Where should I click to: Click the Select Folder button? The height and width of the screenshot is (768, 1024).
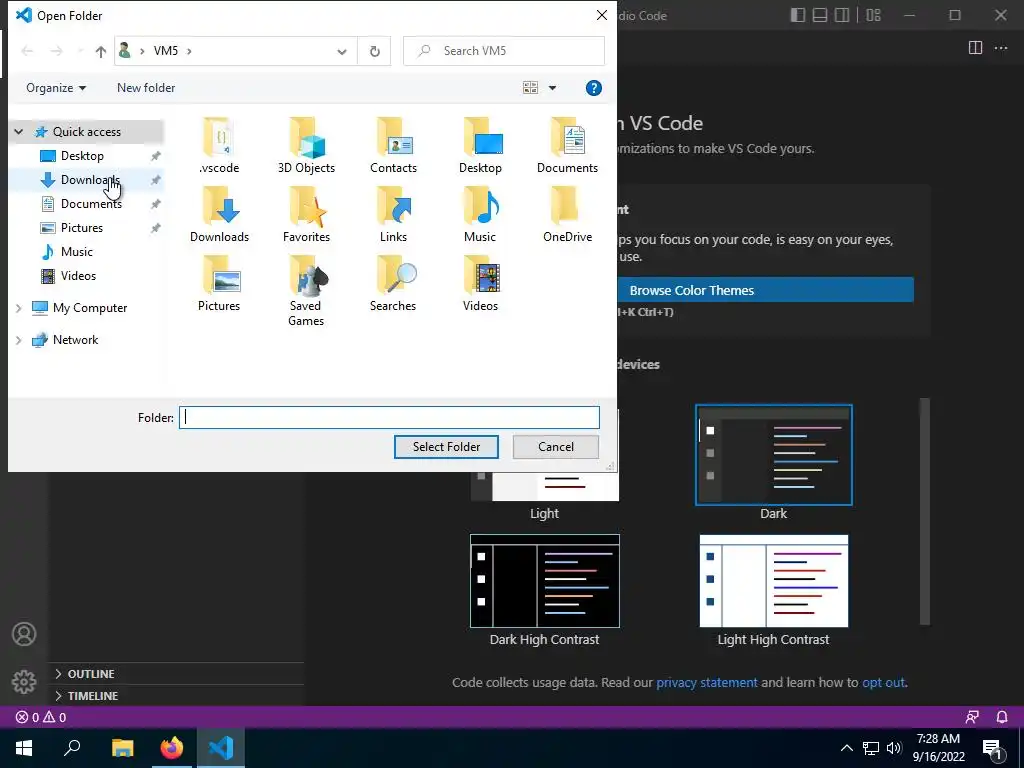click(446, 447)
